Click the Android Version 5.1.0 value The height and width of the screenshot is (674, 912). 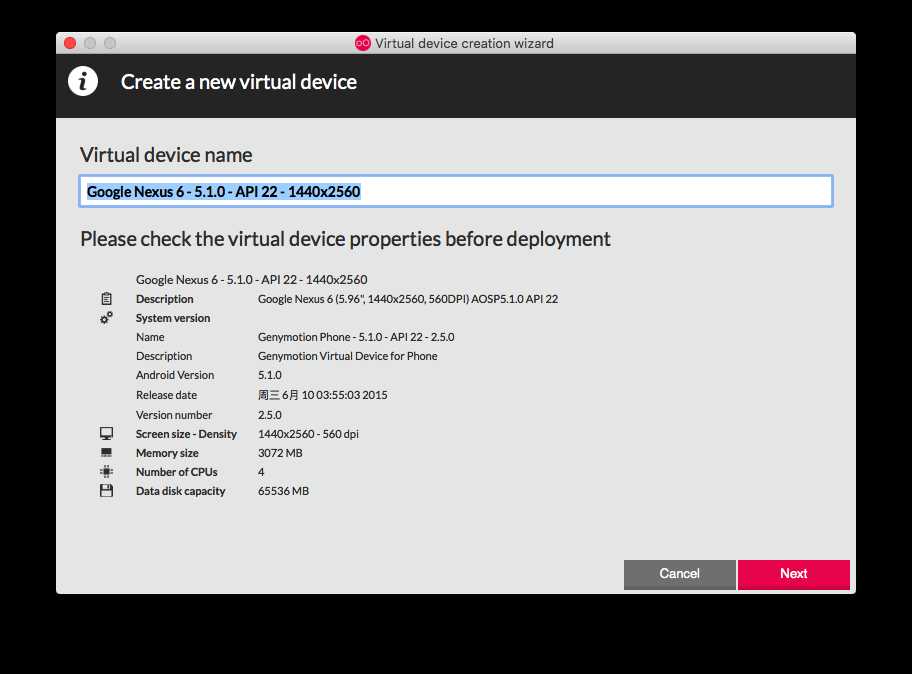point(270,375)
